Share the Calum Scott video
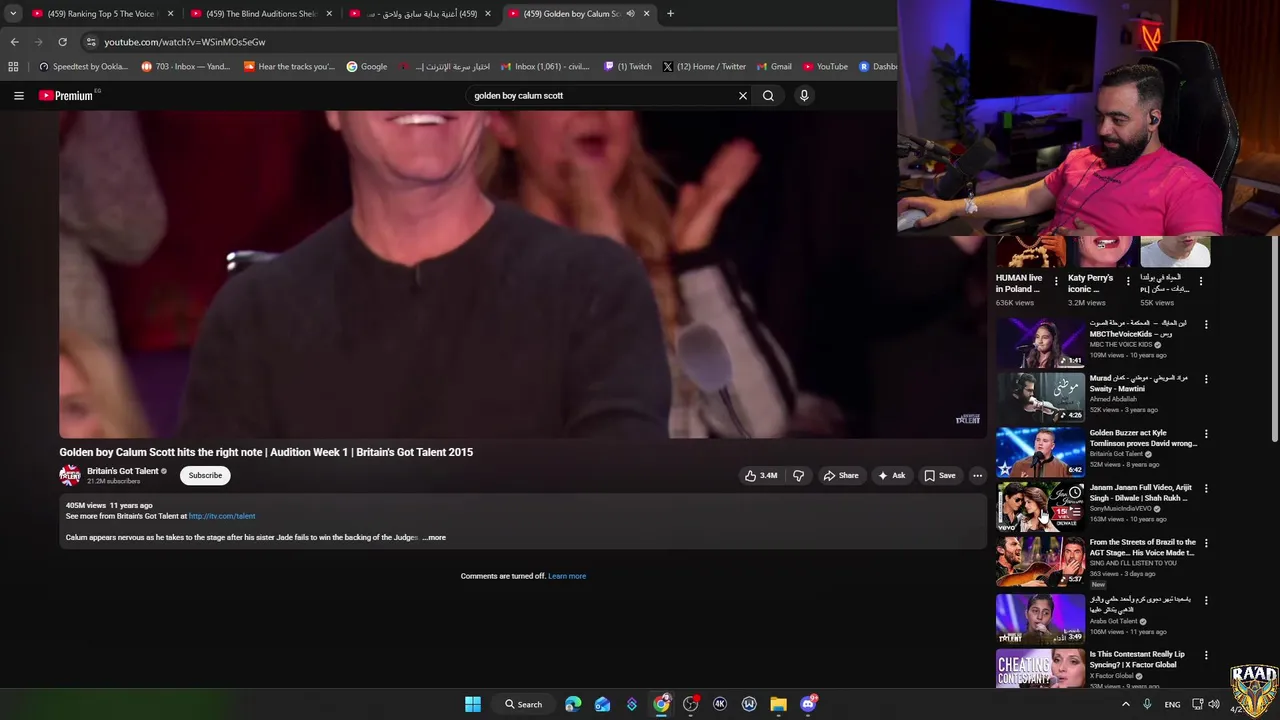 point(841,476)
